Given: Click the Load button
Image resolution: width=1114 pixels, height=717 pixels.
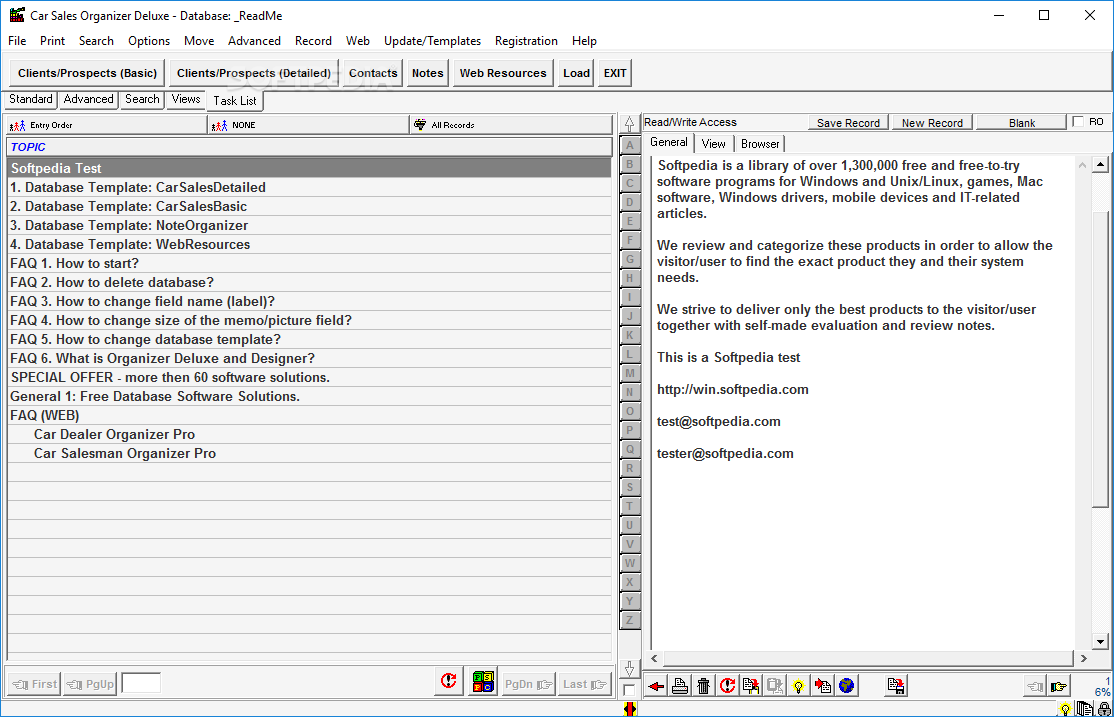Looking at the screenshot, I should tap(576, 72).
